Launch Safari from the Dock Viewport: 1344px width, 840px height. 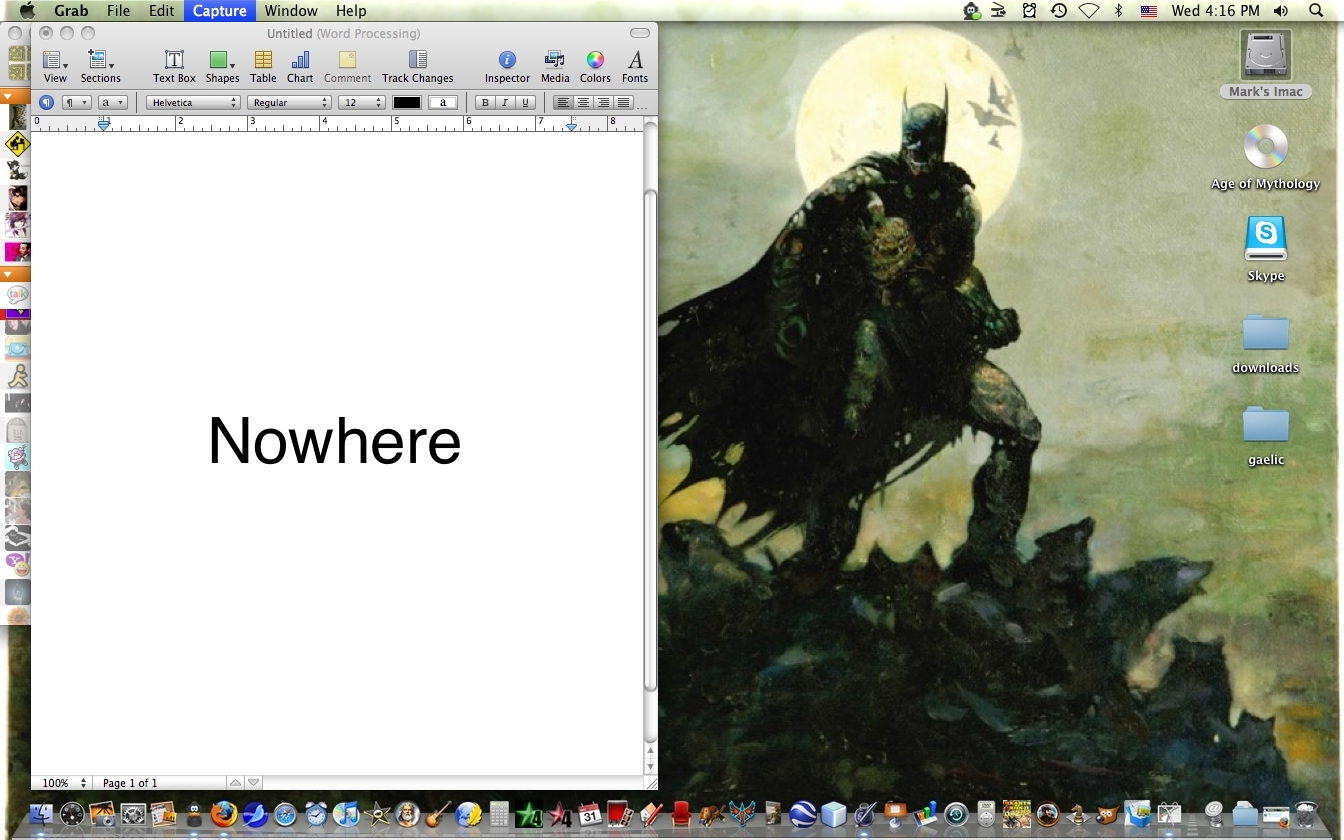click(285, 814)
